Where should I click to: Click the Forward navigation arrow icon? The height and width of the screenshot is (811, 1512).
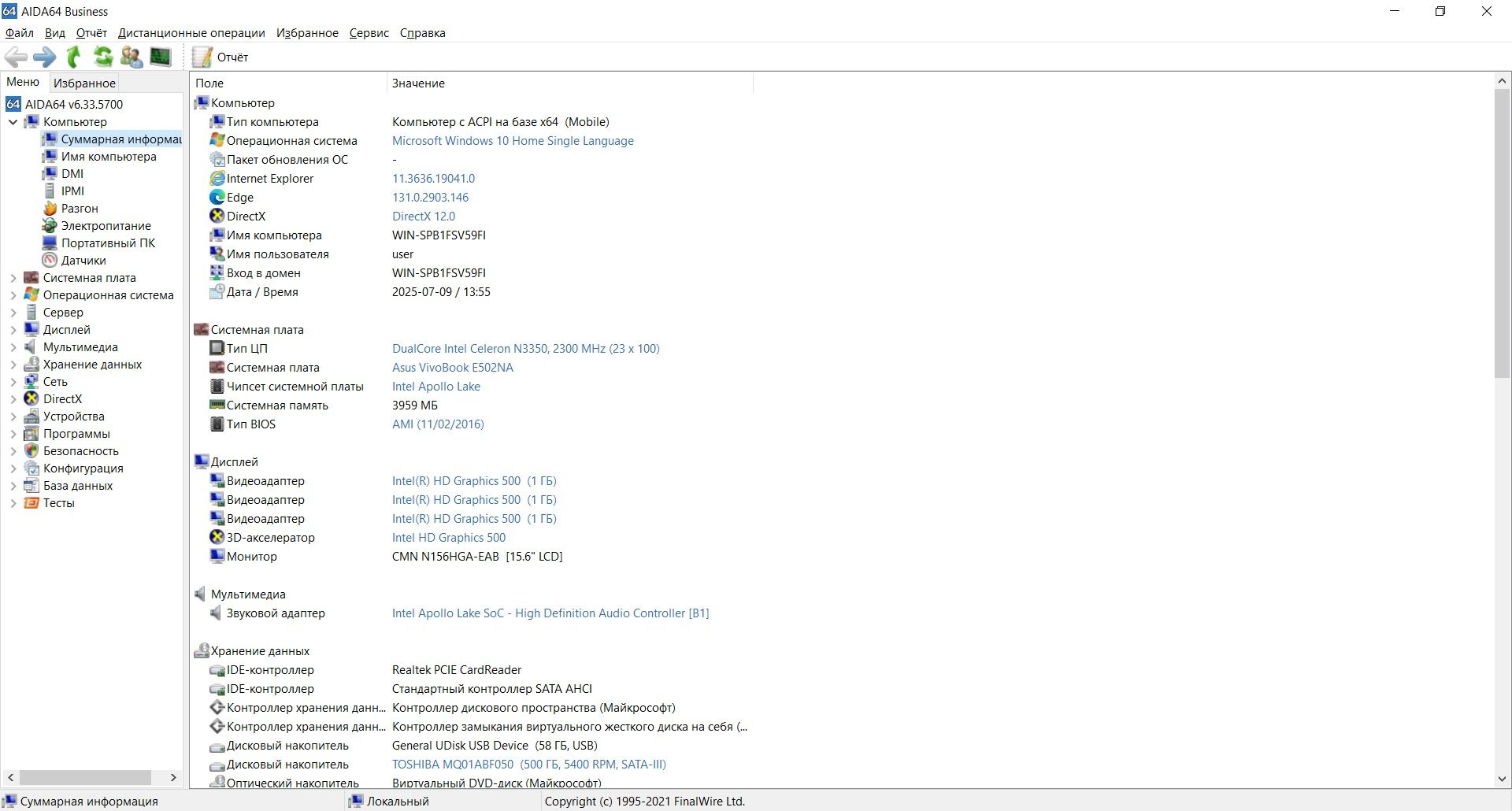coord(45,57)
